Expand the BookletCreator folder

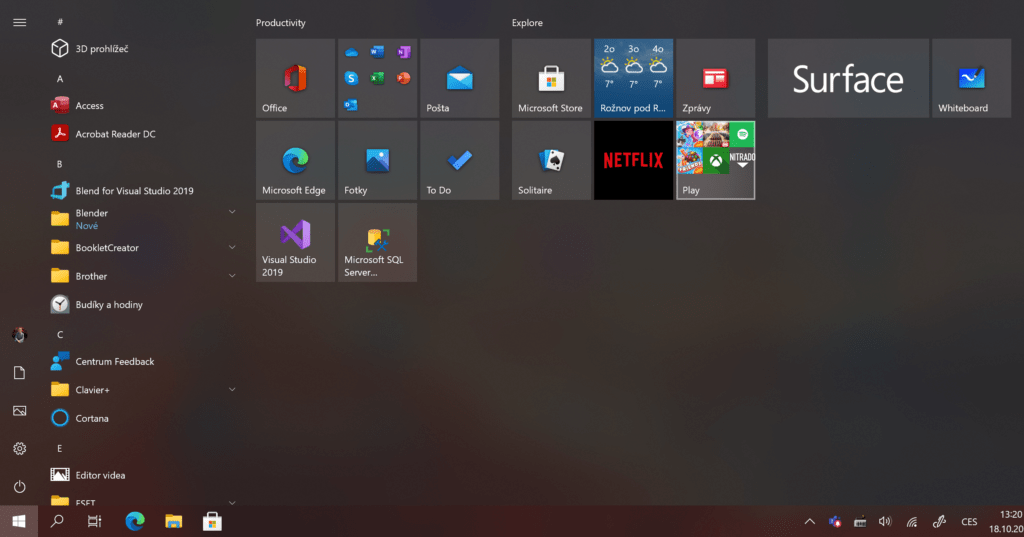(232, 247)
